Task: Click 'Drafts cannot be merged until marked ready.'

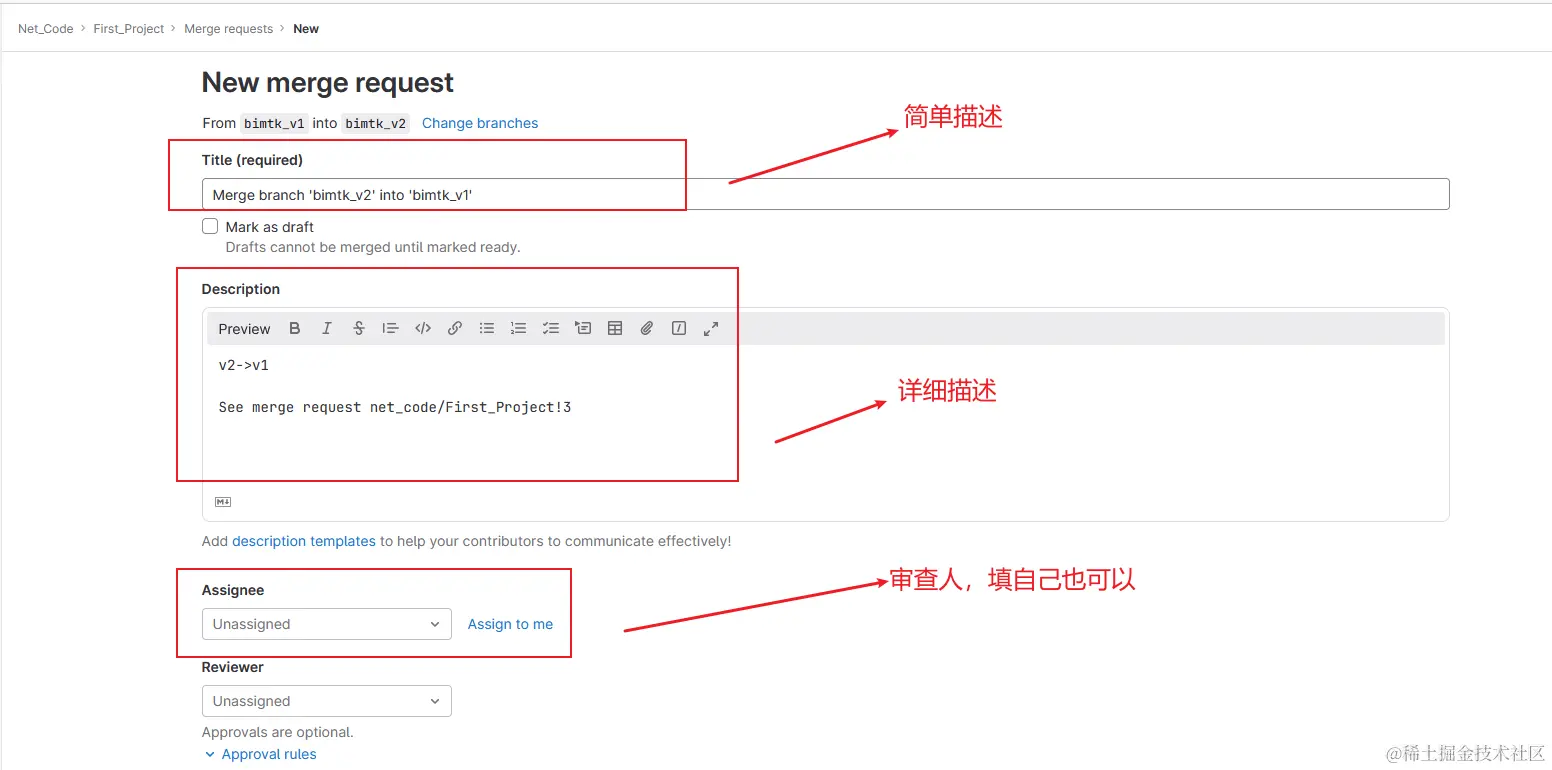Action: 373,247
